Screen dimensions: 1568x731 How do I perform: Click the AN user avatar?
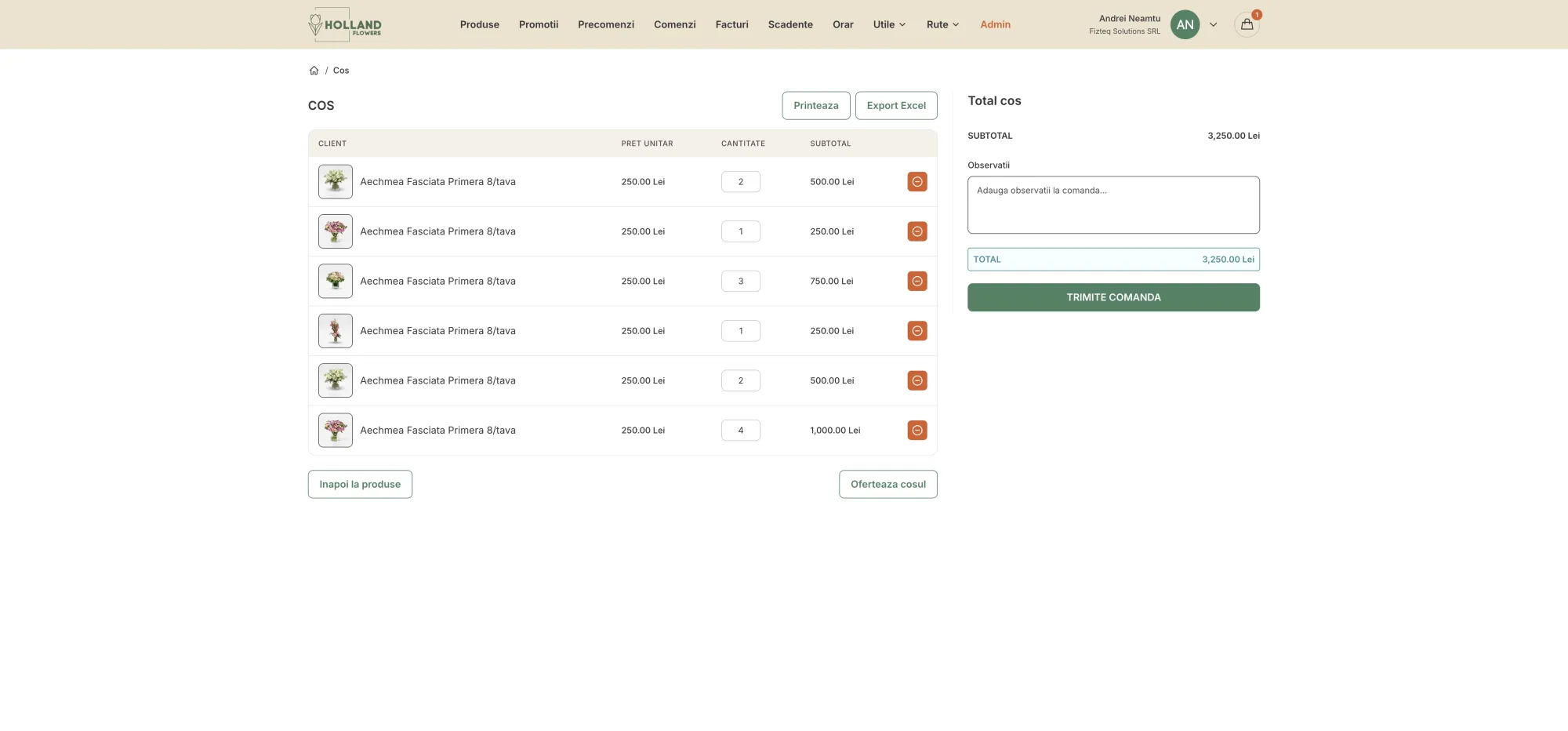[1185, 24]
